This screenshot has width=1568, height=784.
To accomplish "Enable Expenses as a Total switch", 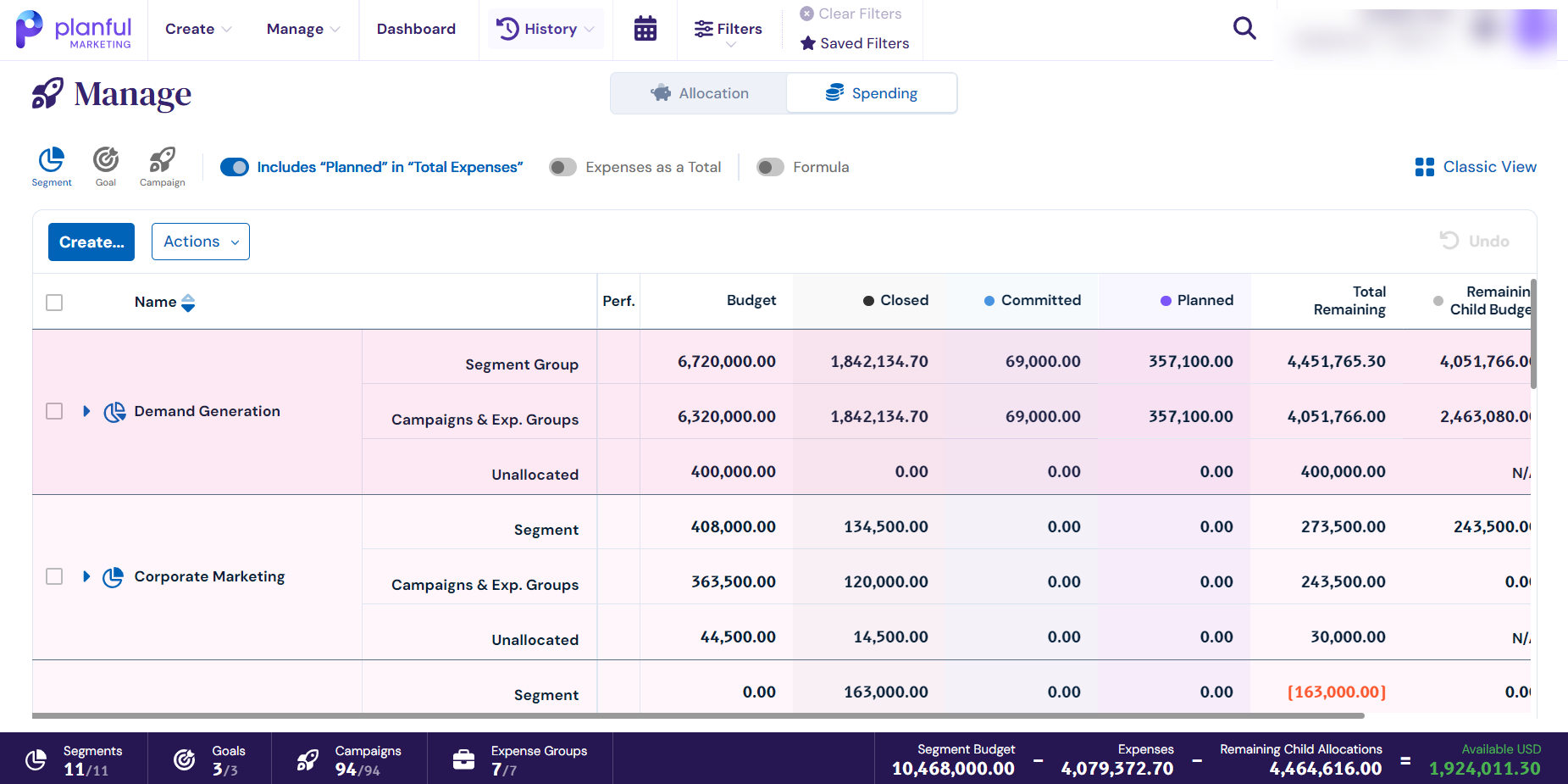I will pos(562,167).
